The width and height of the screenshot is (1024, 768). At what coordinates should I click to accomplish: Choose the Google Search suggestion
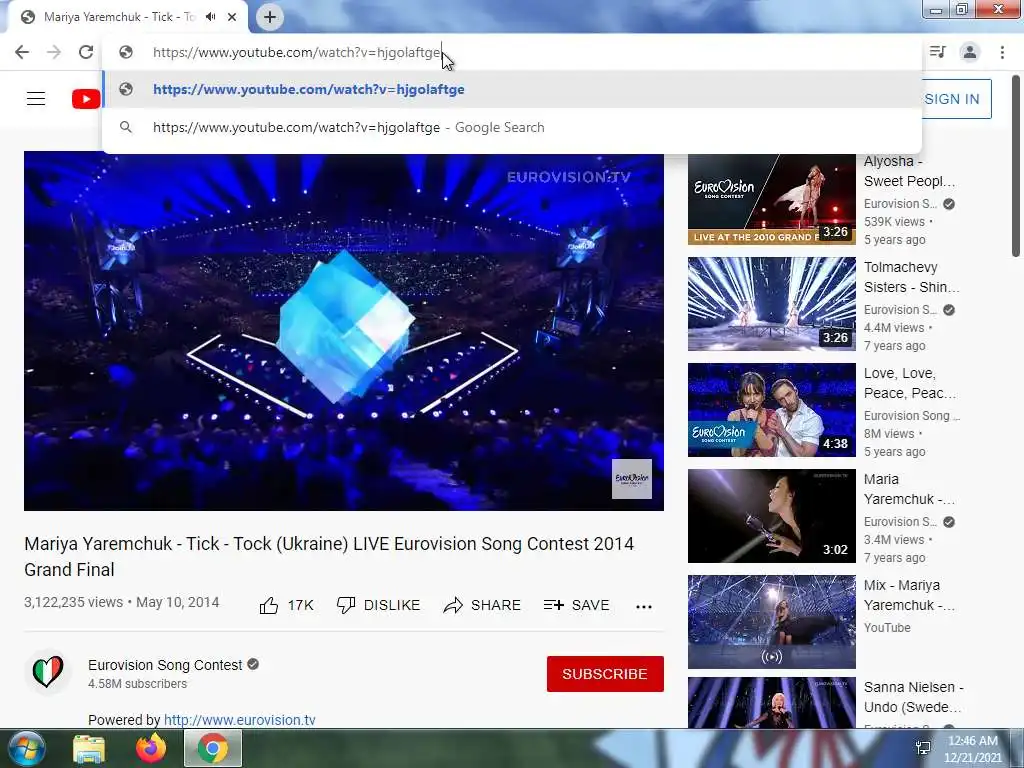(x=512, y=127)
